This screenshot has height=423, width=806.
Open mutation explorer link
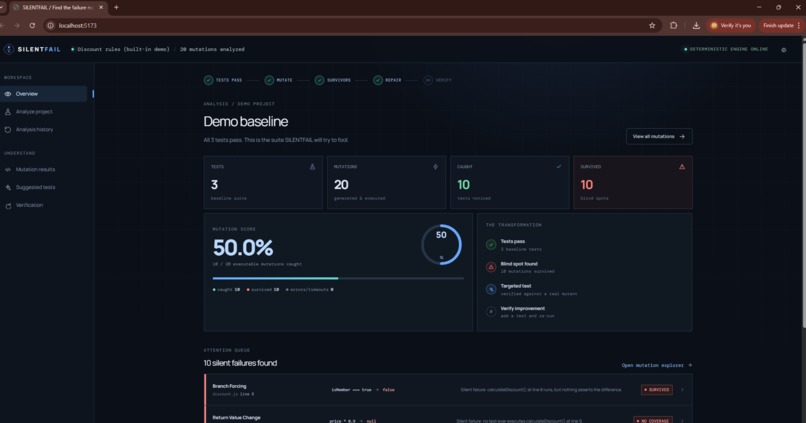click(656, 365)
